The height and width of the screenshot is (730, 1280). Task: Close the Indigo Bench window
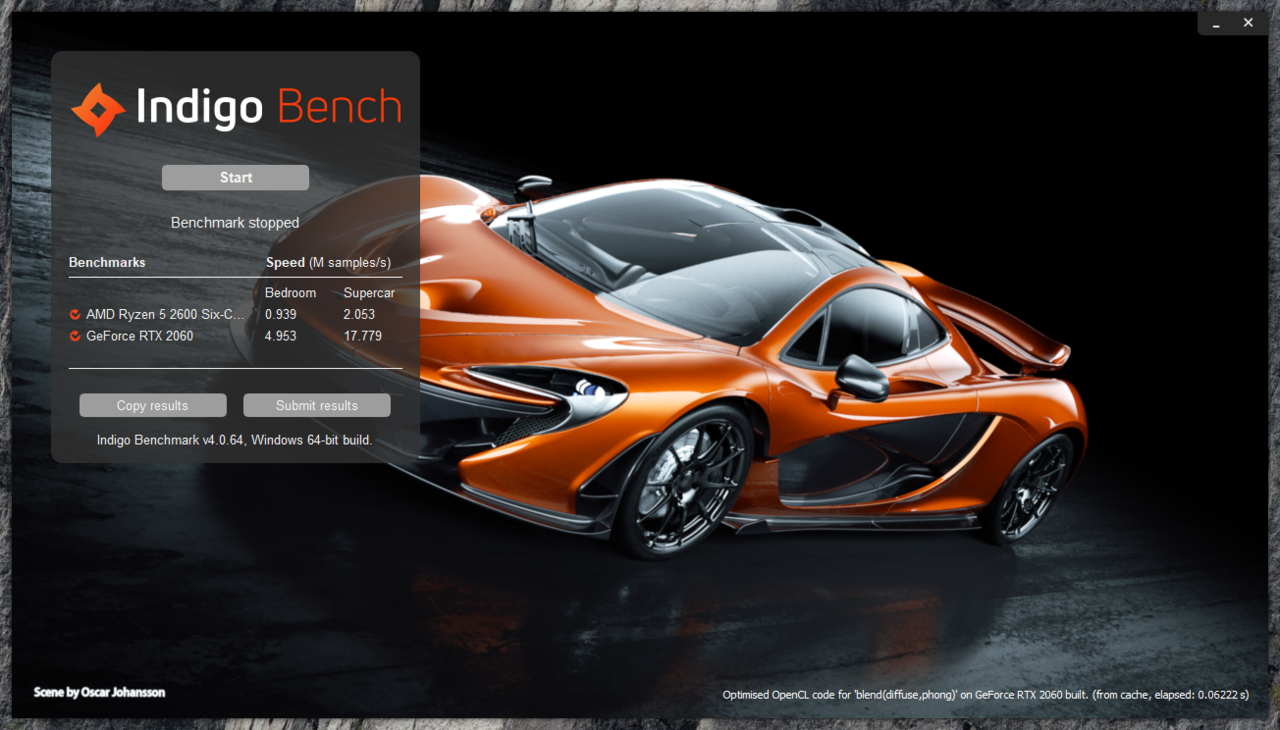pyautogui.click(x=1248, y=22)
